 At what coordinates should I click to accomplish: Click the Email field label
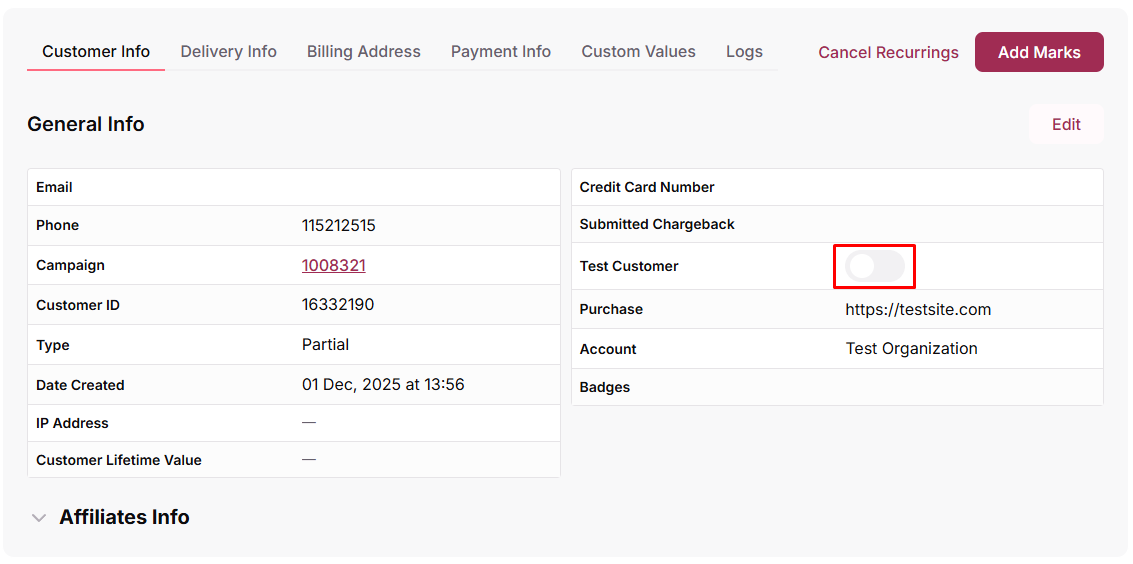(54, 187)
